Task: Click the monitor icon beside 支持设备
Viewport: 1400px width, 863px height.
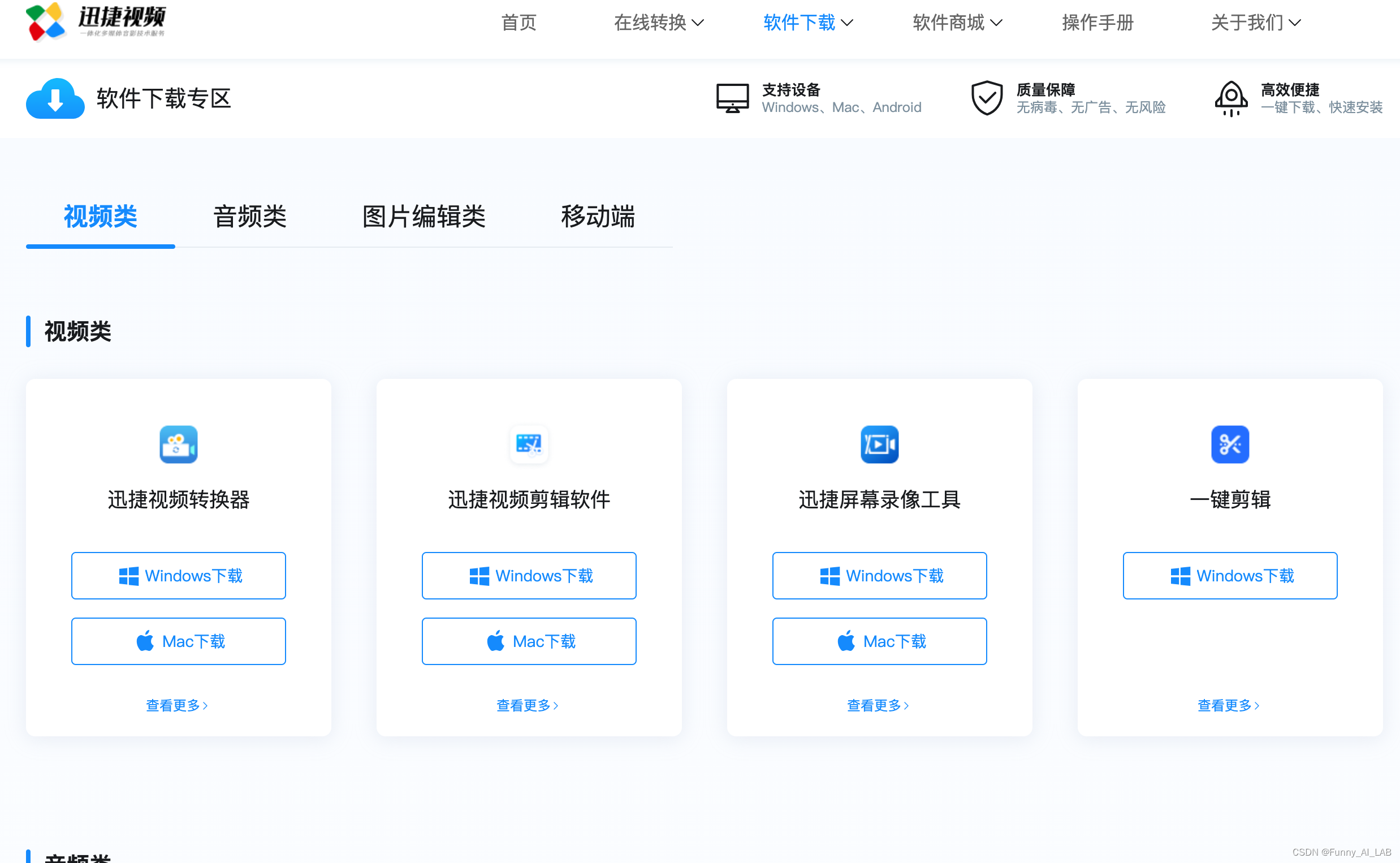Action: [733, 98]
